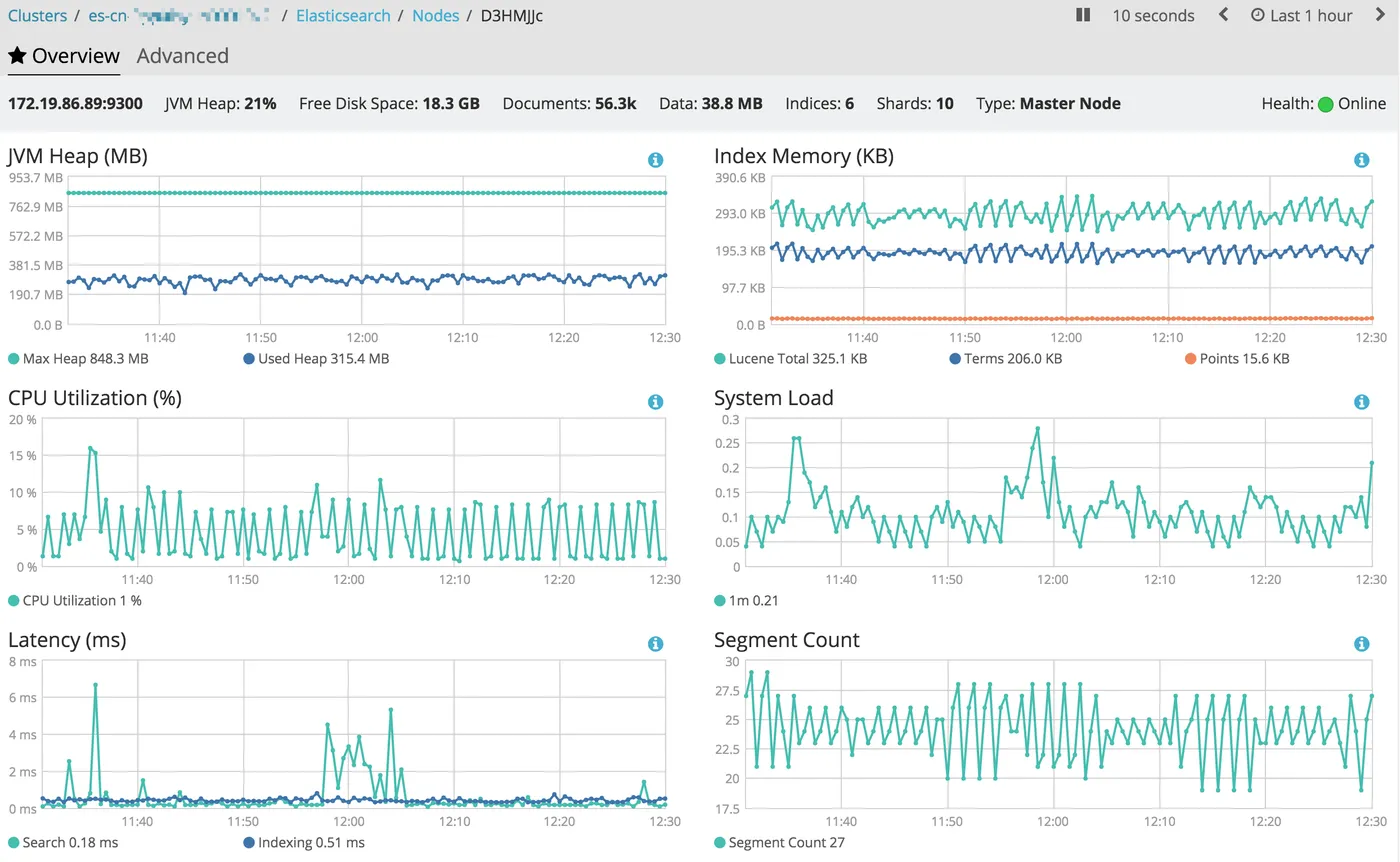Go to the previous time range arrow

(x=1223, y=15)
